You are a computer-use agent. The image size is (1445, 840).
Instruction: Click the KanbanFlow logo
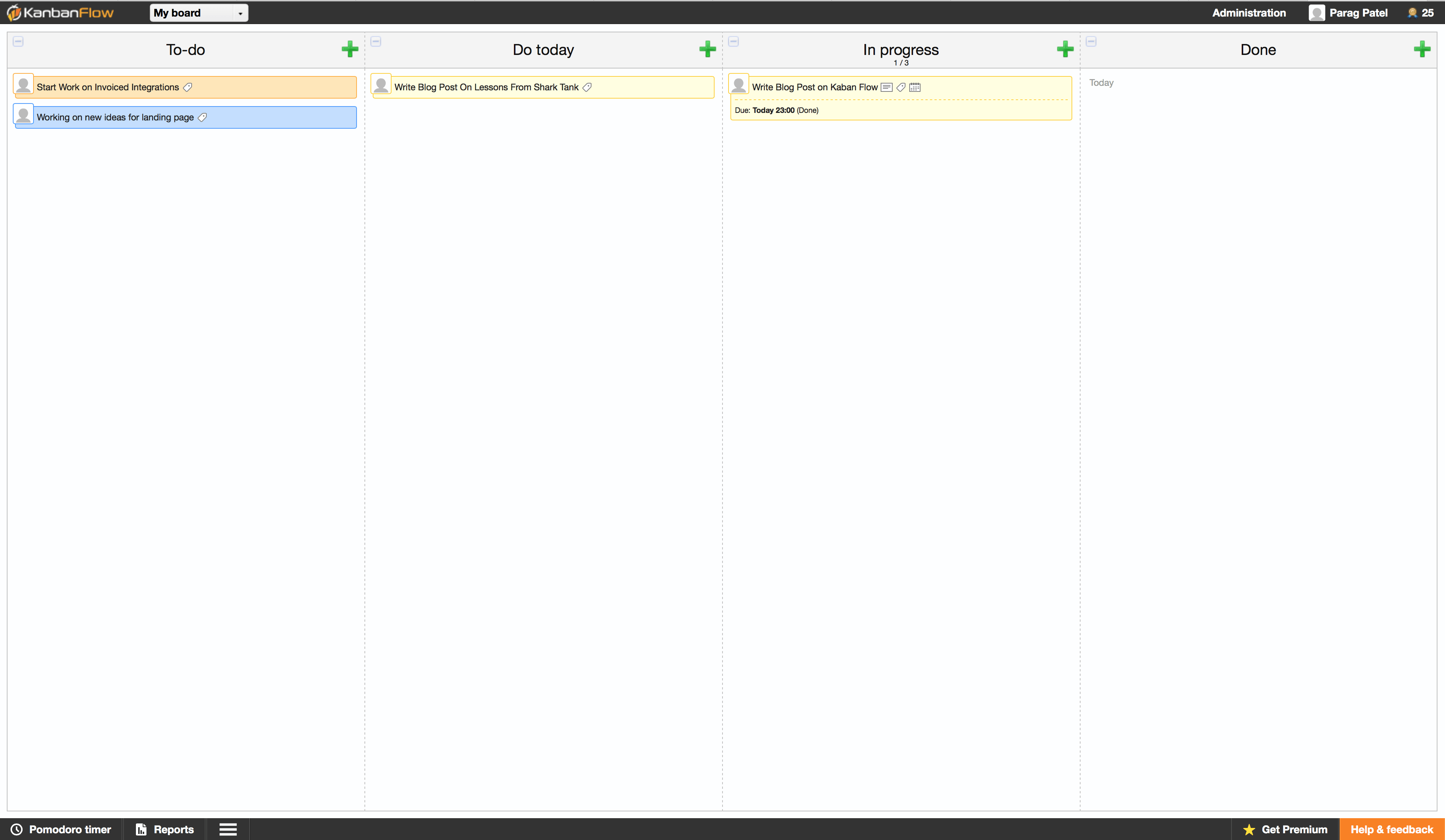pos(60,12)
